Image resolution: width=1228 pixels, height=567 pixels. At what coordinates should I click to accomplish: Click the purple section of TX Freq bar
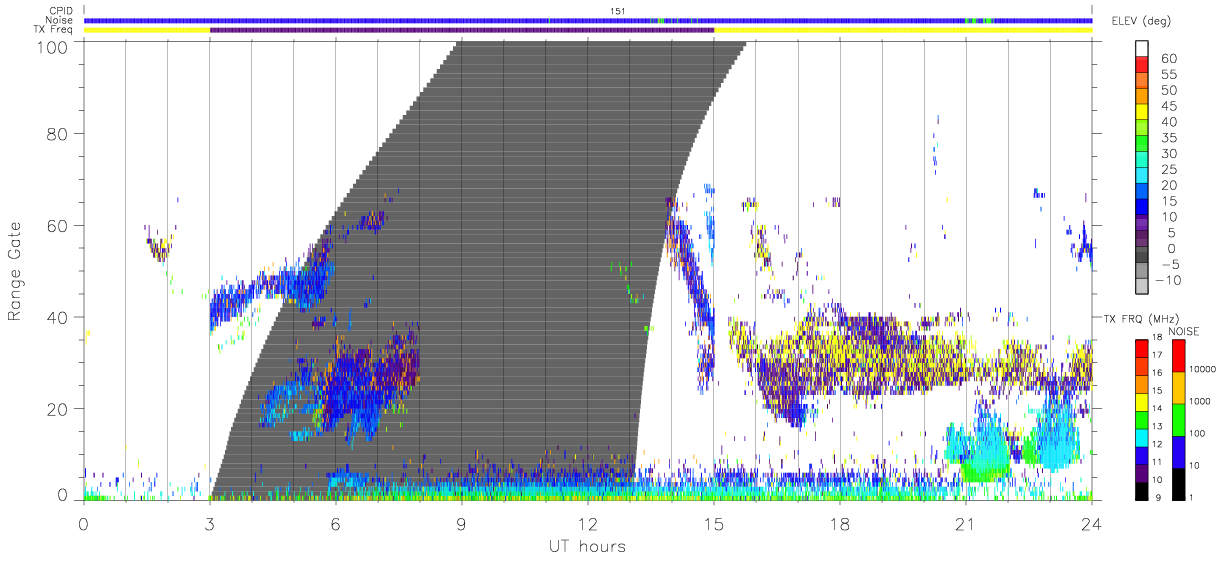click(462, 30)
